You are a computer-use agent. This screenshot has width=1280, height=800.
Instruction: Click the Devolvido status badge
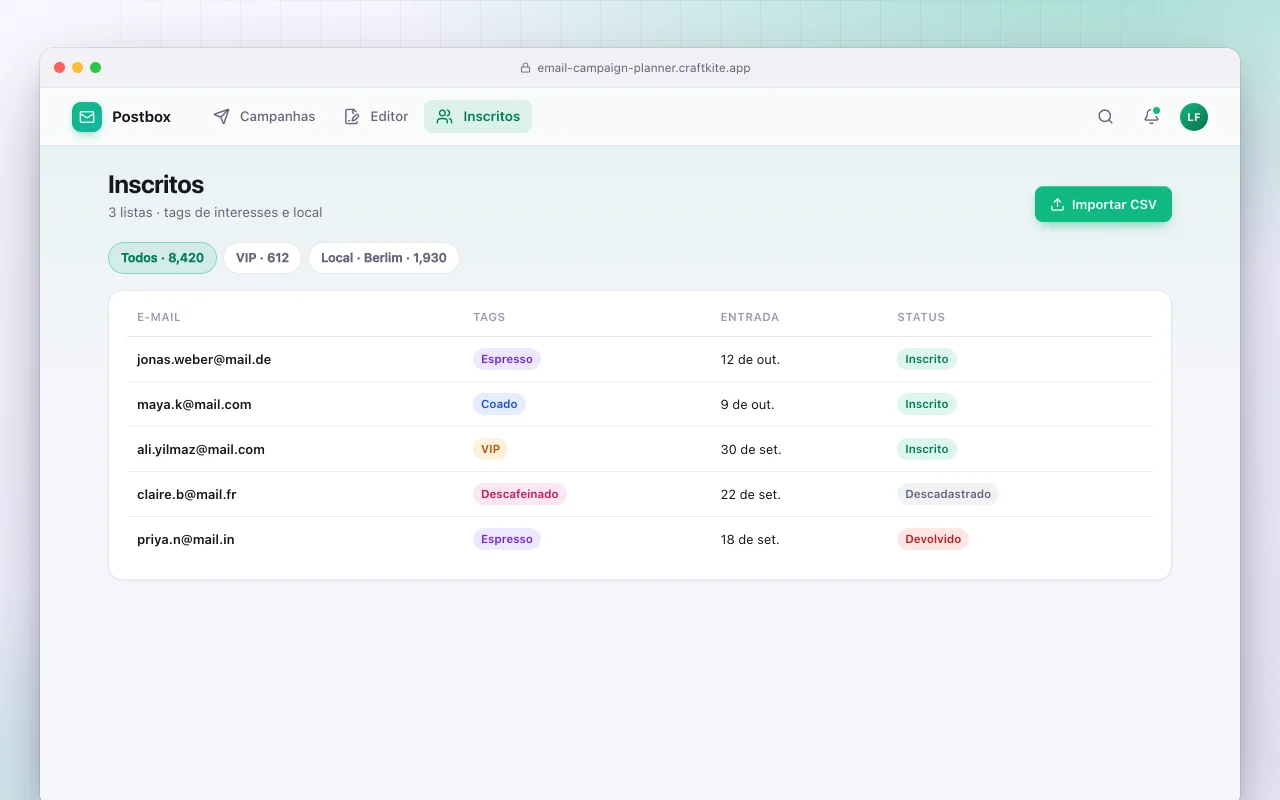pos(933,539)
